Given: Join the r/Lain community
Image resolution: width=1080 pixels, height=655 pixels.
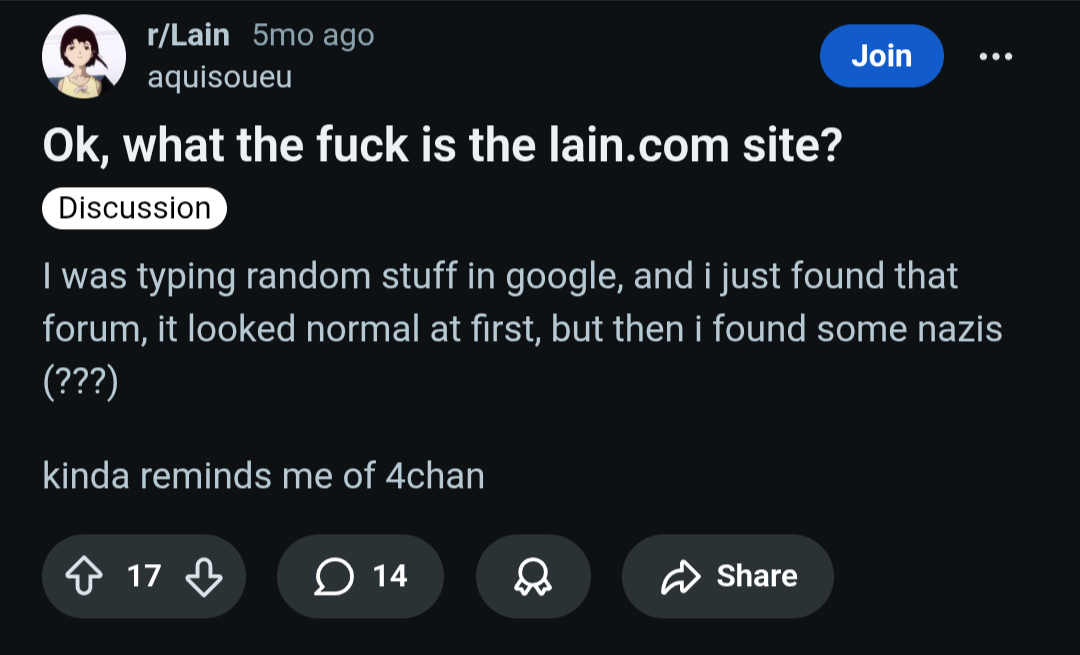Looking at the screenshot, I should [x=881, y=56].
